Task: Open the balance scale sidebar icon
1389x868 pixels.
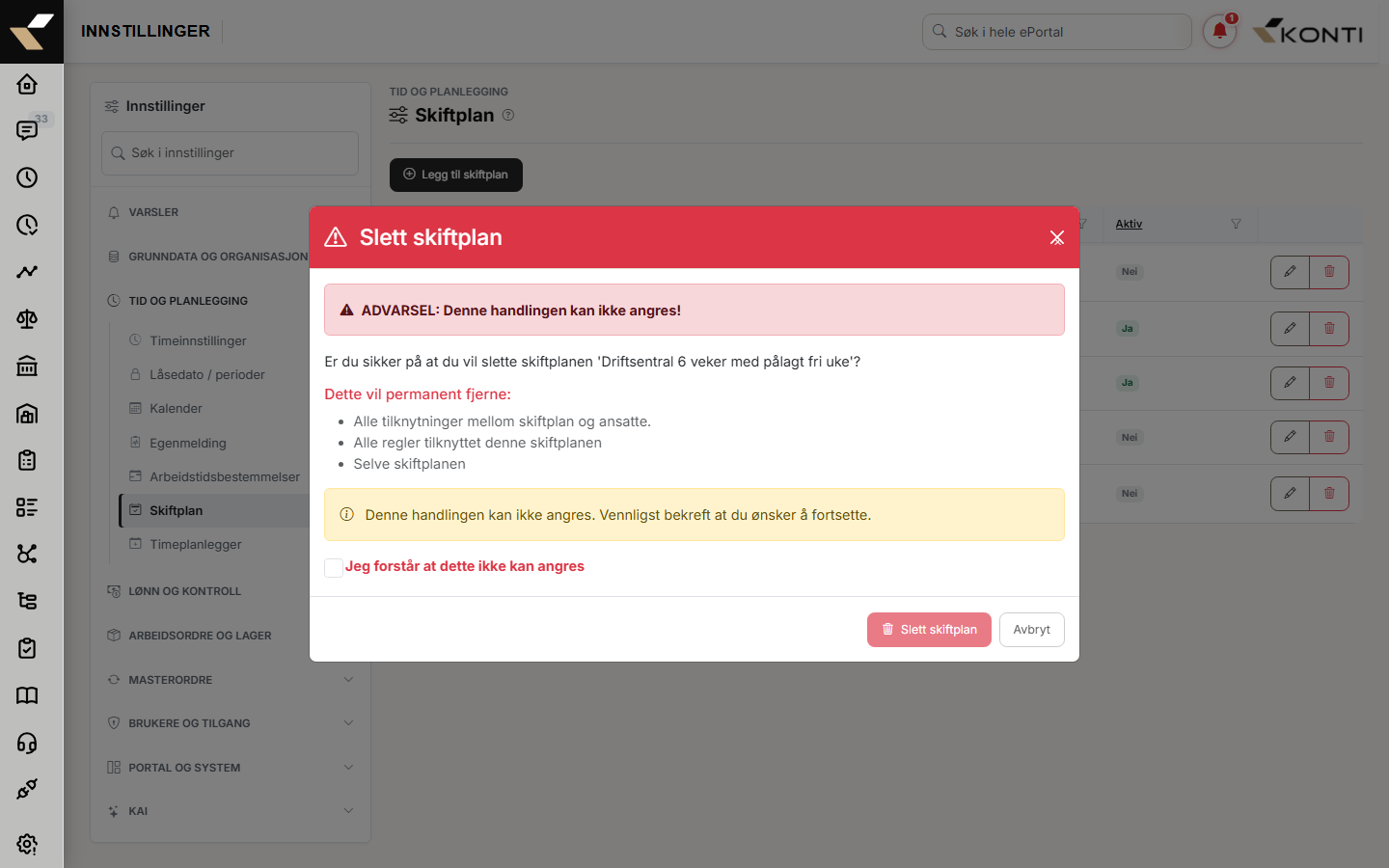Action: tap(27, 319)
